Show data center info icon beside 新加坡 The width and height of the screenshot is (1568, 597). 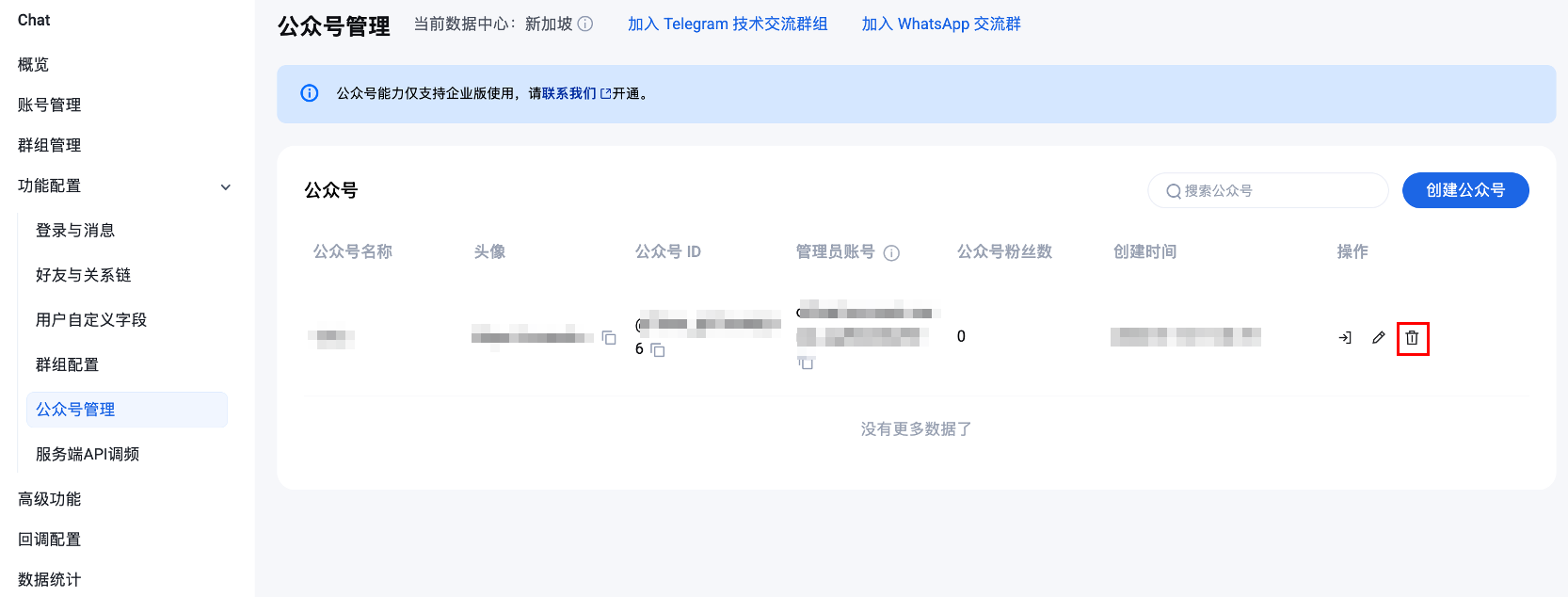pos(584,24)
